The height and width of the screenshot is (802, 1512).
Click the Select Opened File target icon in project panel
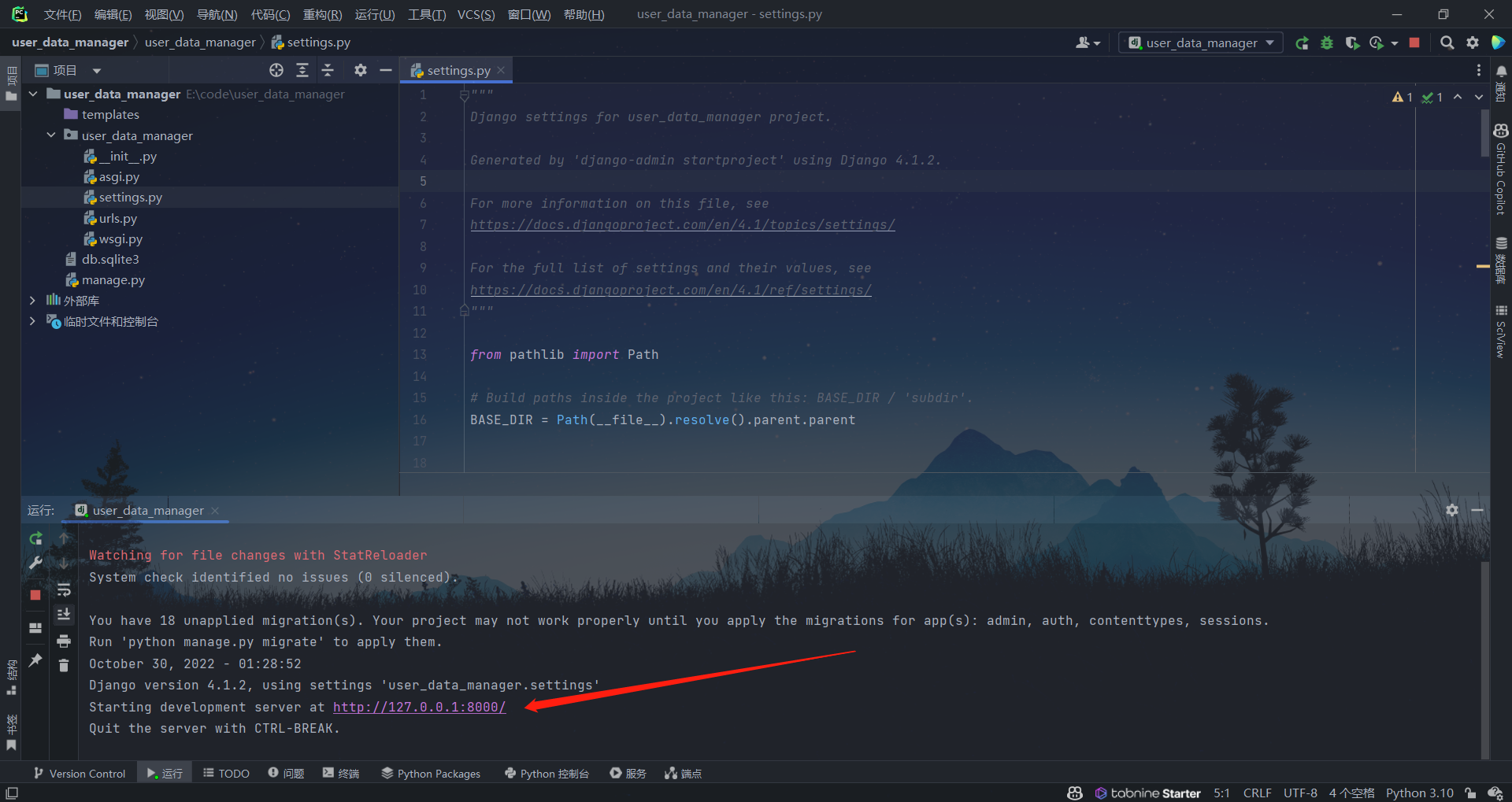tap(276, 70)
